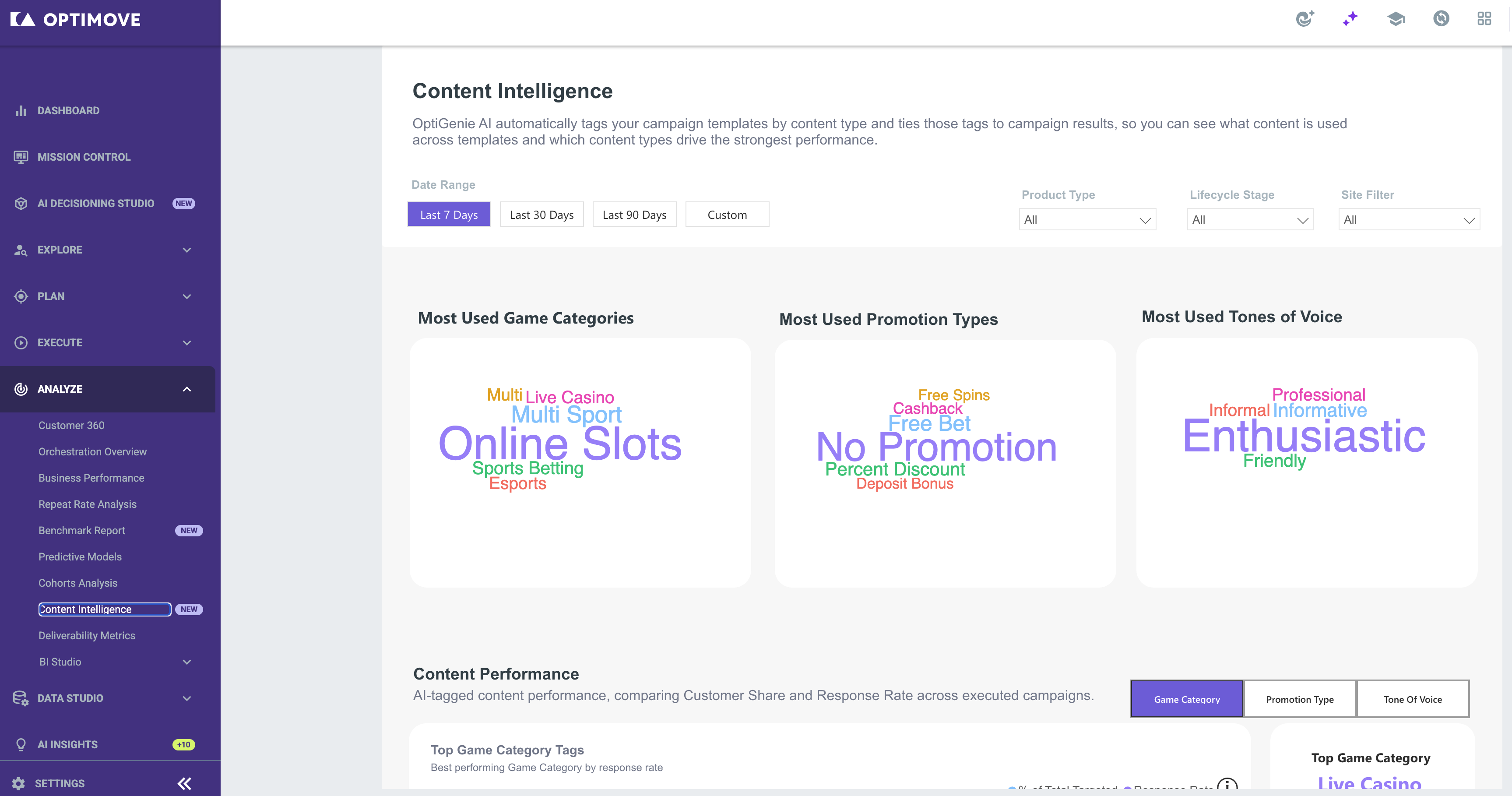This screenshot has width=1512, height=796.
Task: Open the Product Type dropdown
Action: [1087, 219]
